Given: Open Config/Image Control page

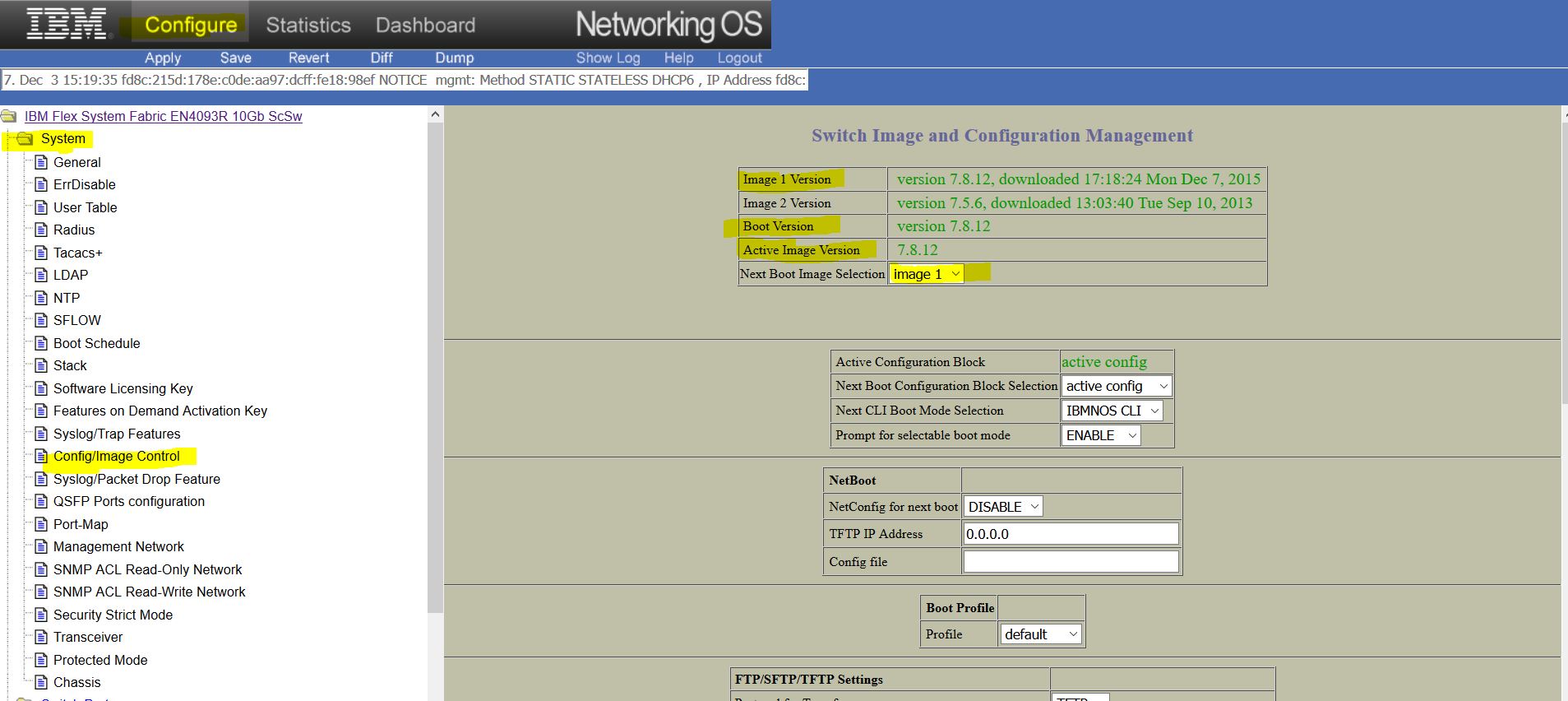Looking at the screenshot, I should coord(117,456).
